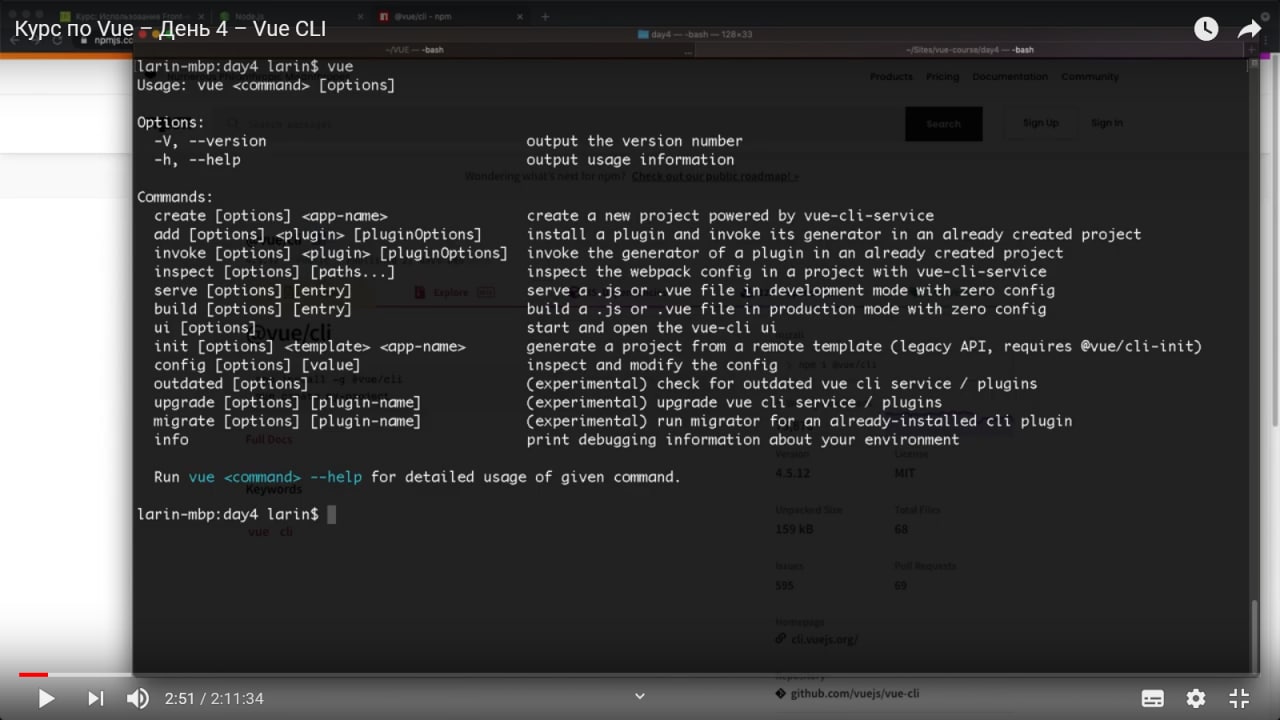Viewport: 1280px width, 720px height.
Task: Click the "upgrade [options] [plugin-name]" command
Action: click(287, 402)
